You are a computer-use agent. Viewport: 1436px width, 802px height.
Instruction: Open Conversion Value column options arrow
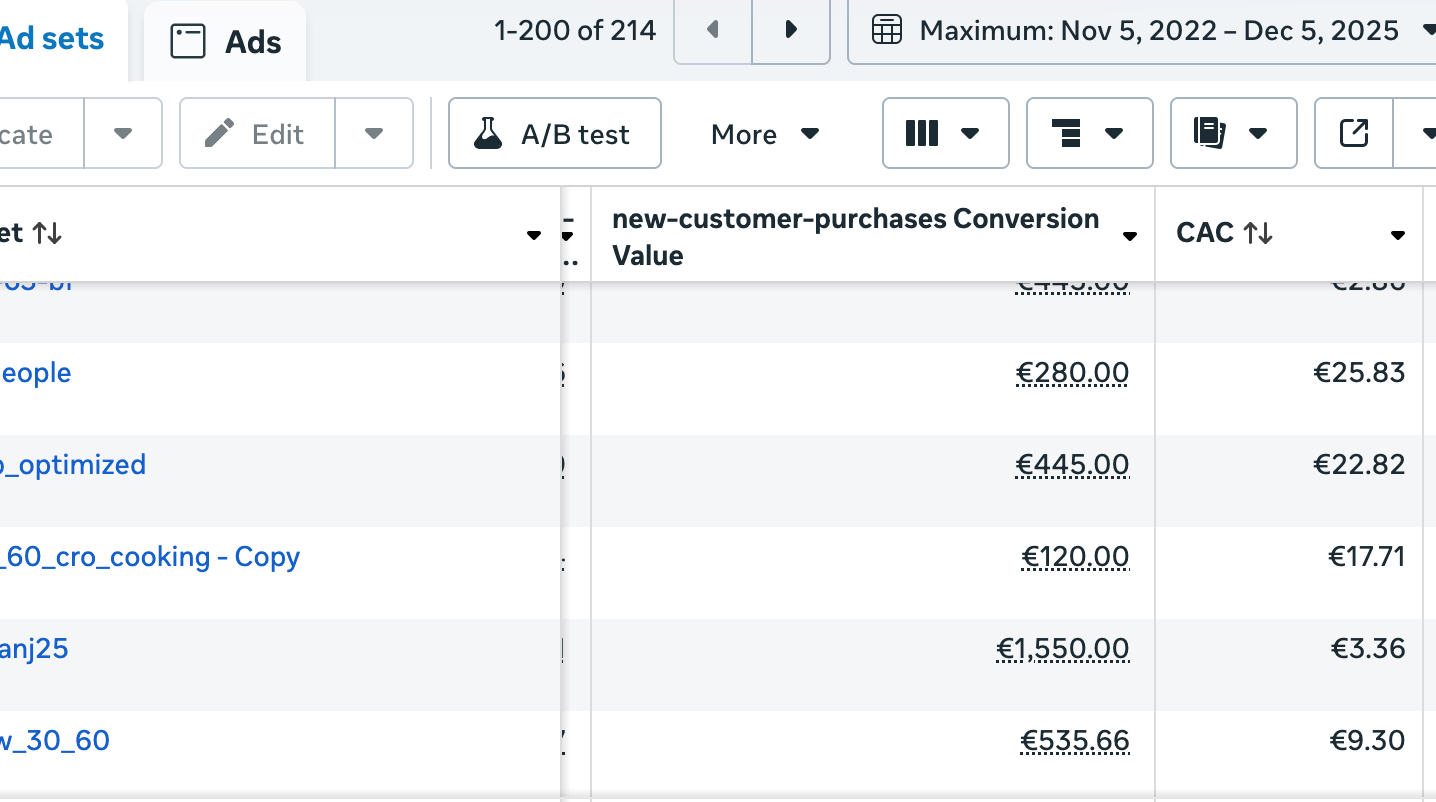coord(1130,236)
